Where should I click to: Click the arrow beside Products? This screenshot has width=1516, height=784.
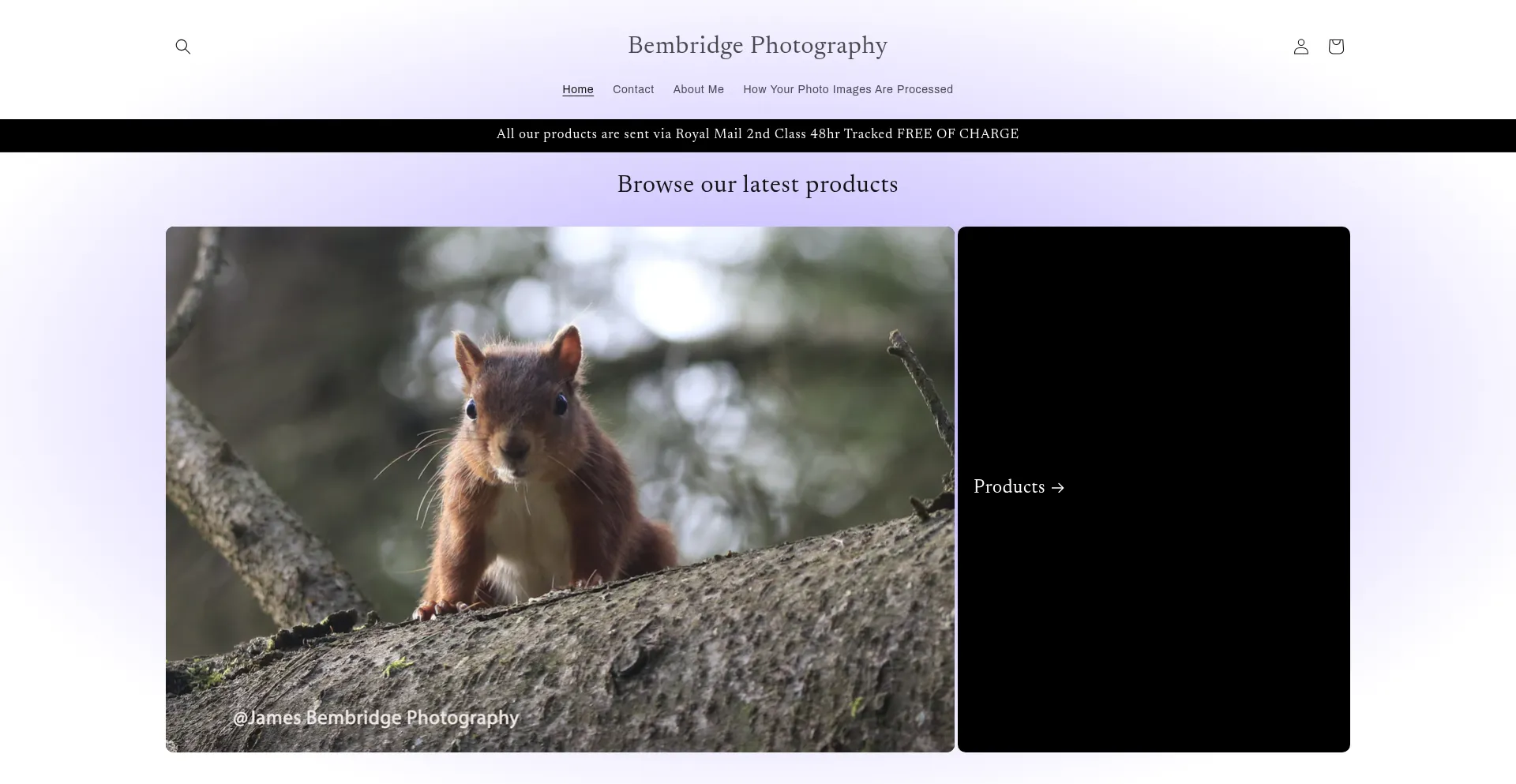tap(1058, 488)
